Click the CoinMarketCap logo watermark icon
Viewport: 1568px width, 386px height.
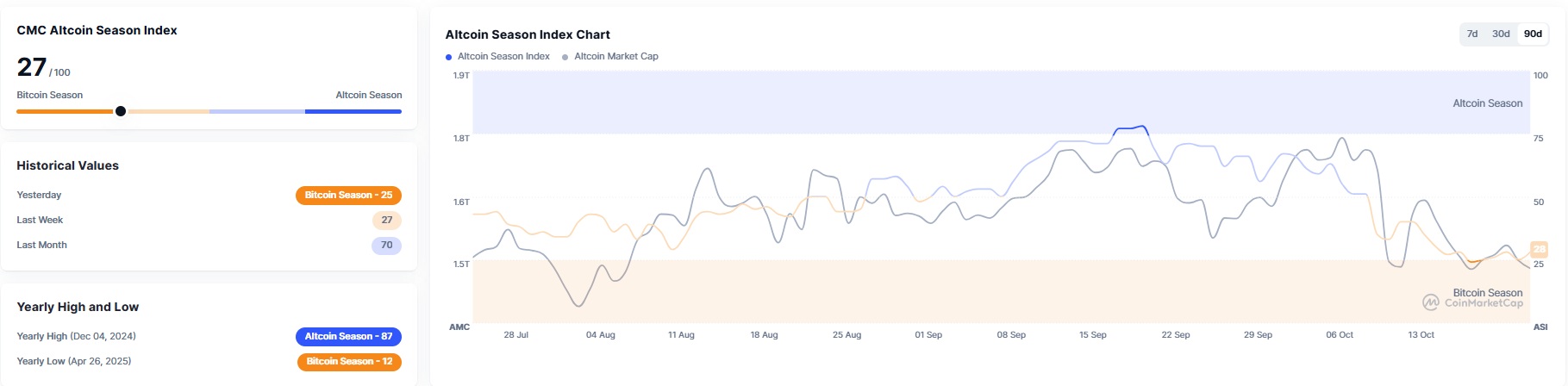click(1431, 302)
